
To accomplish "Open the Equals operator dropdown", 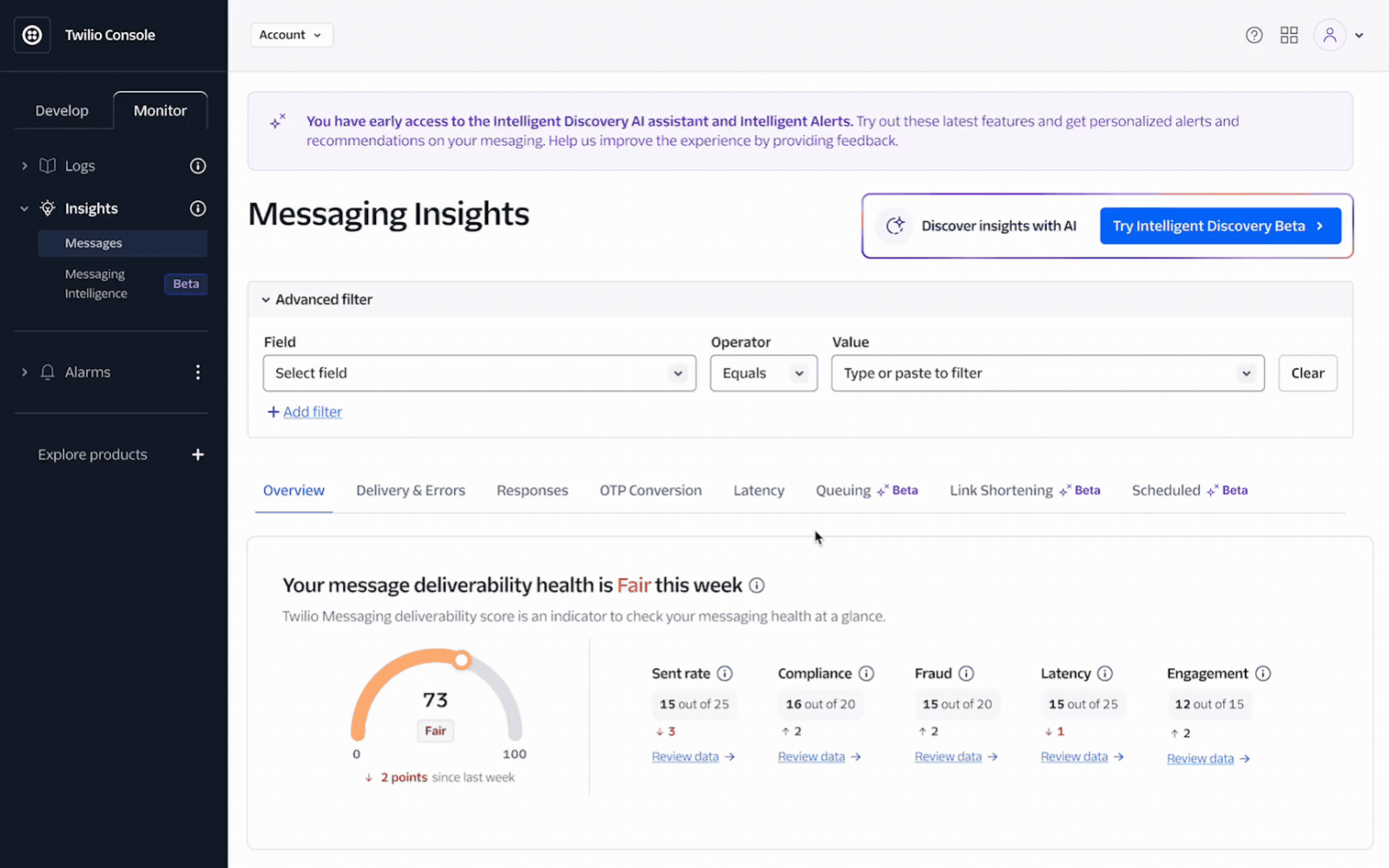I will 763,373.
